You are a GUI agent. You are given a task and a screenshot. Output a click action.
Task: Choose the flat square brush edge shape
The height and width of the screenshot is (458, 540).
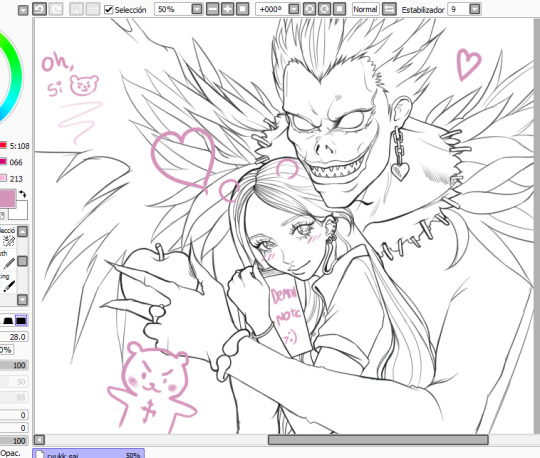point(21,321)
